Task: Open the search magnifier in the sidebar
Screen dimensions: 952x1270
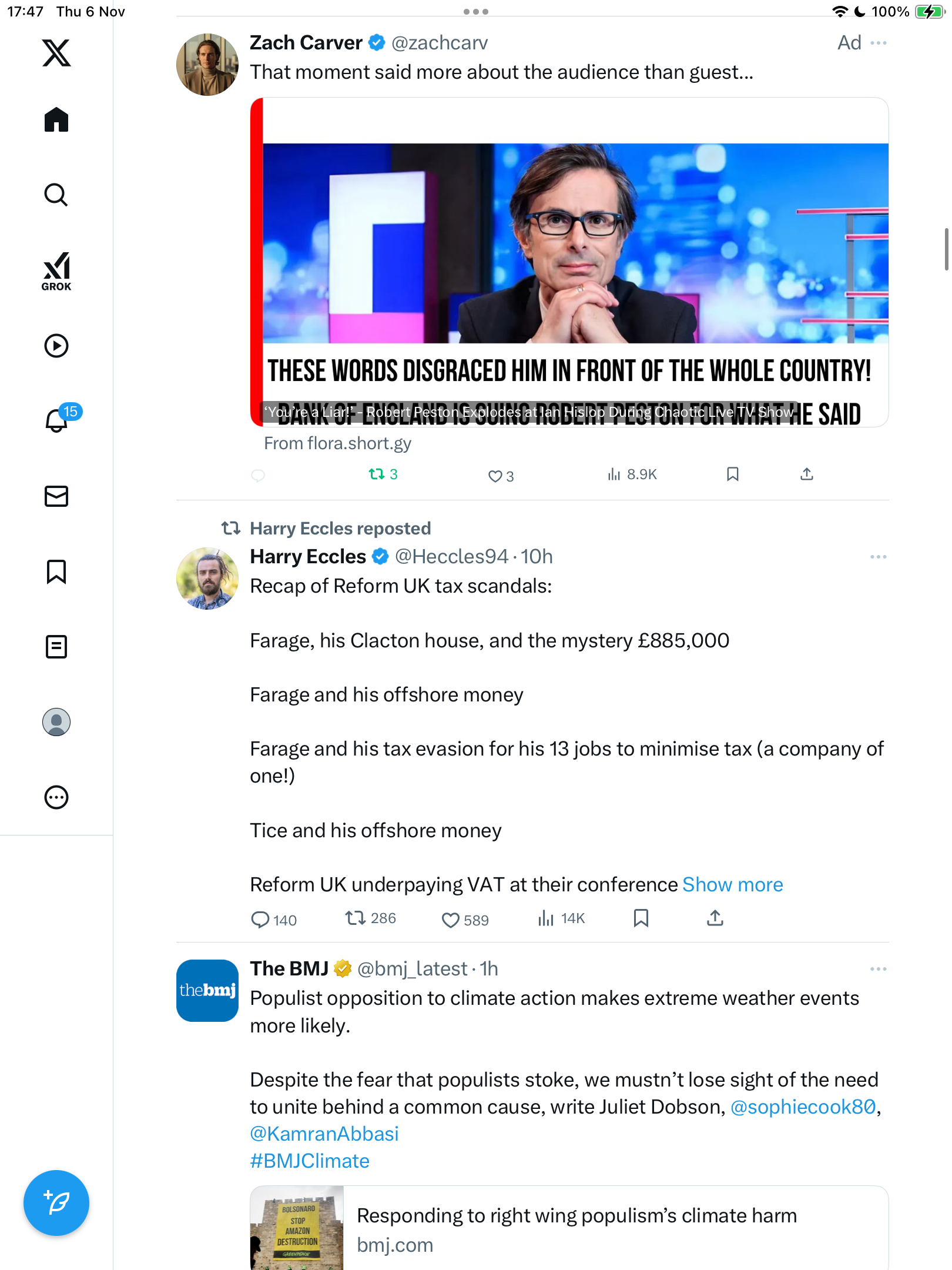Action: [56, 195]
